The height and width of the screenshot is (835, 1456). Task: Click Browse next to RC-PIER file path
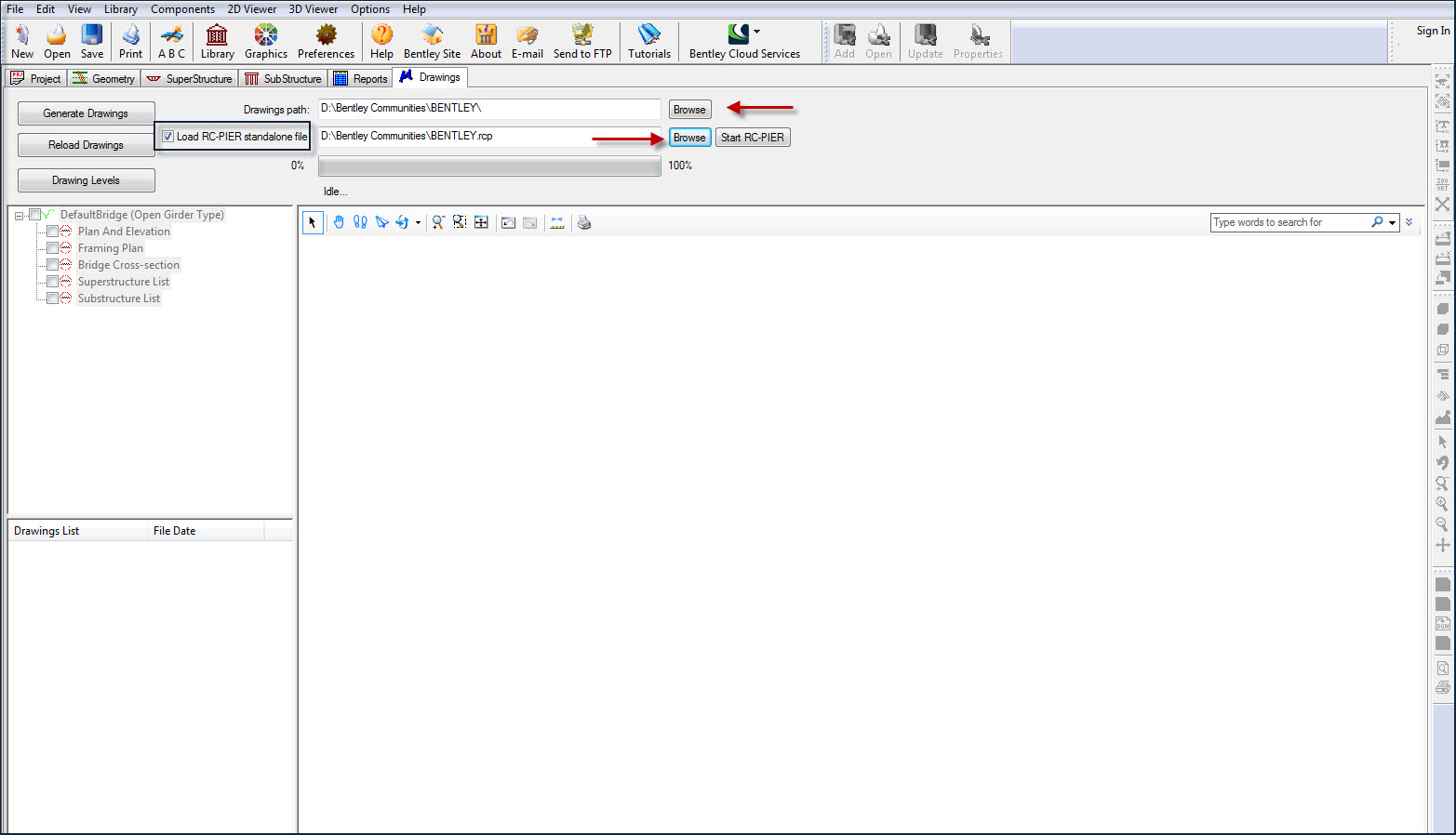689,138
